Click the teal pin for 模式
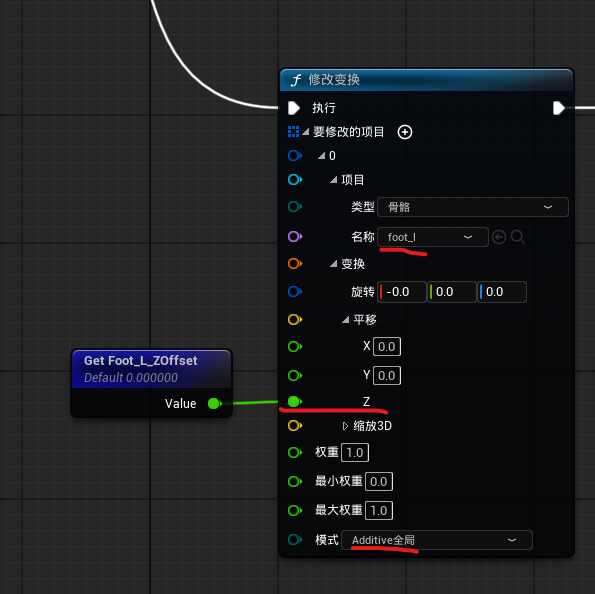The image size is (595, 594). click(x=295, y=540)
